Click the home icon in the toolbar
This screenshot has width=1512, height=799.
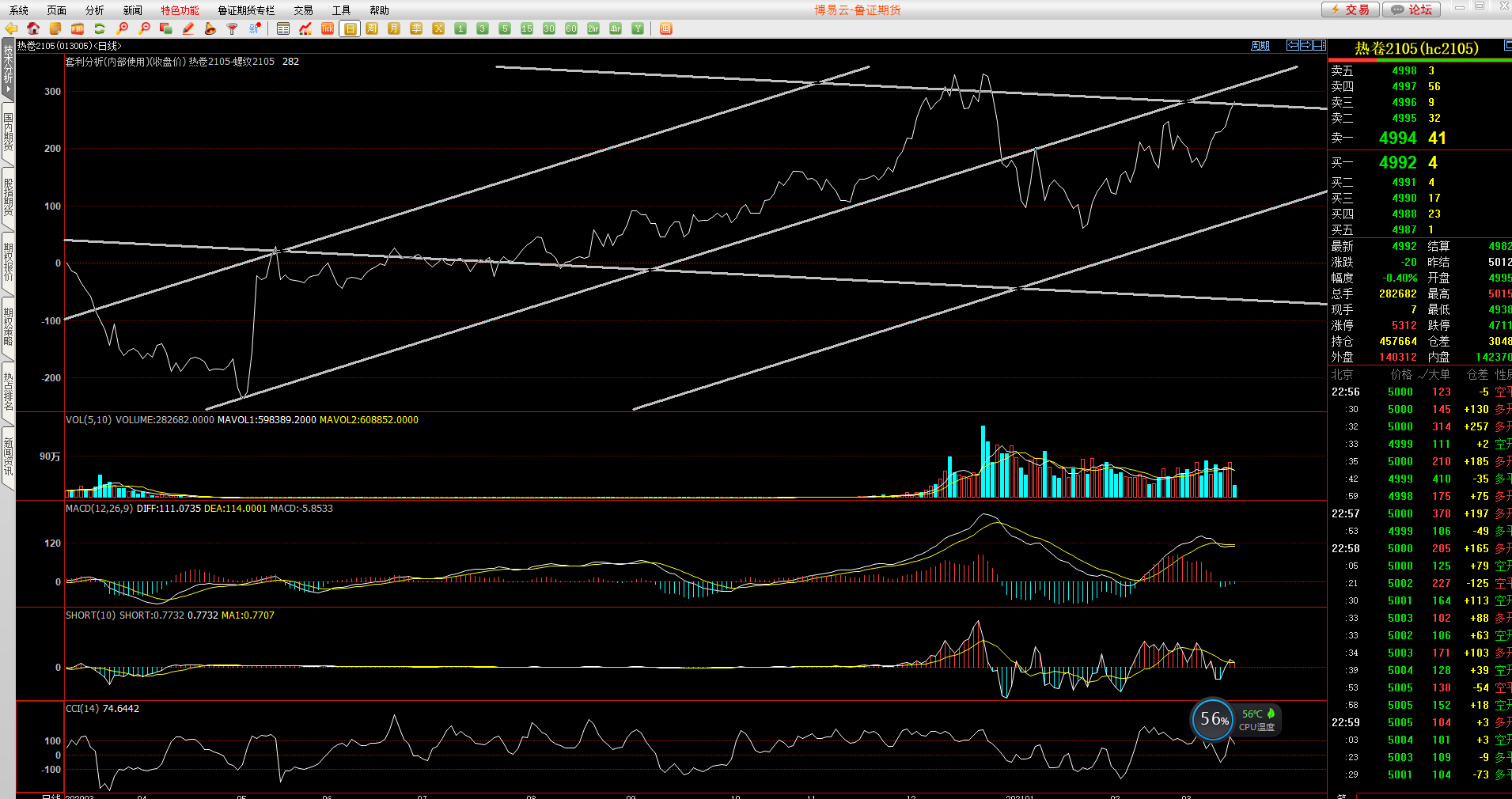[33, 28]
